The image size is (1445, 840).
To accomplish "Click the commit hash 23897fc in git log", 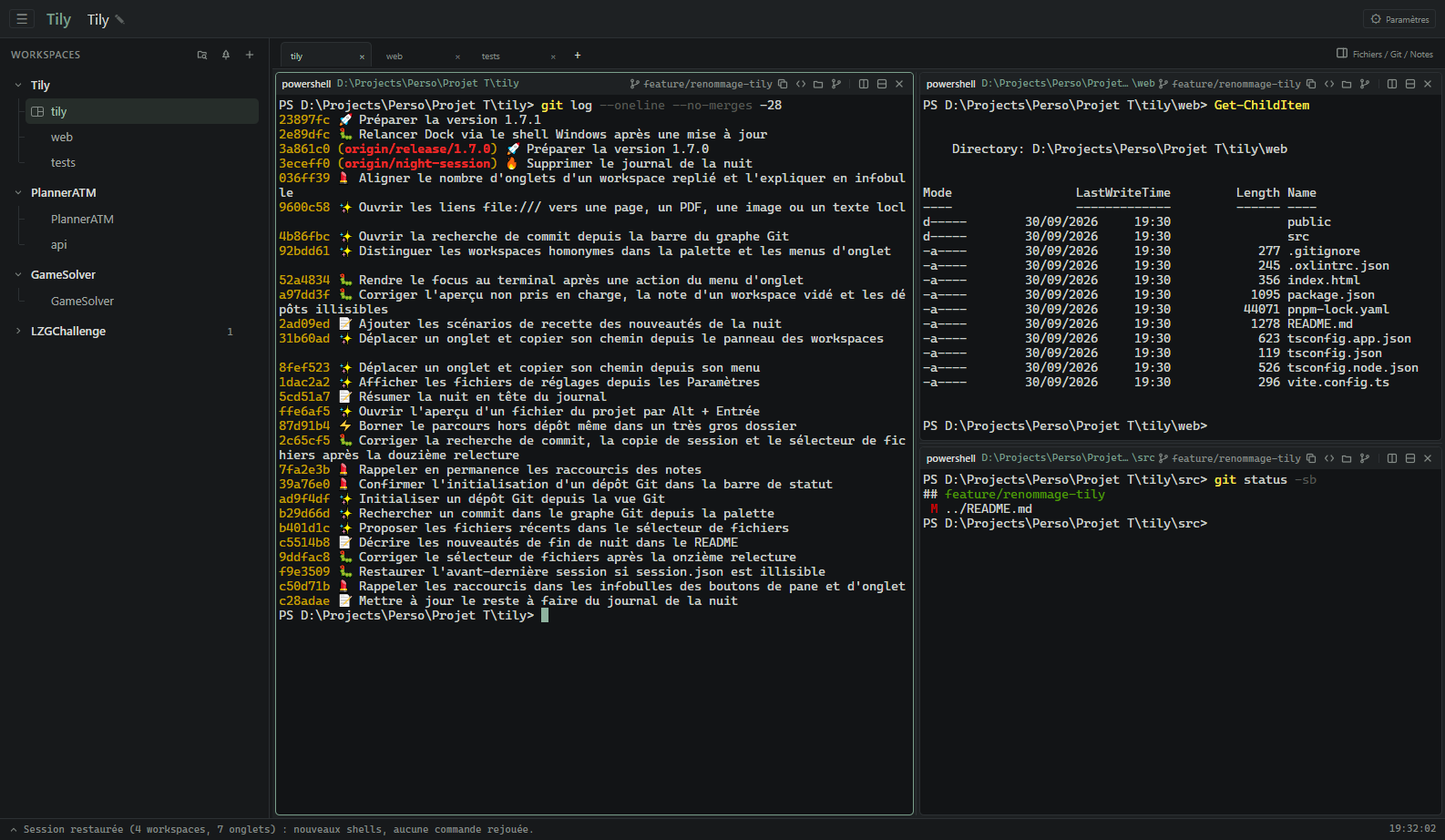I will coord(304,119).
